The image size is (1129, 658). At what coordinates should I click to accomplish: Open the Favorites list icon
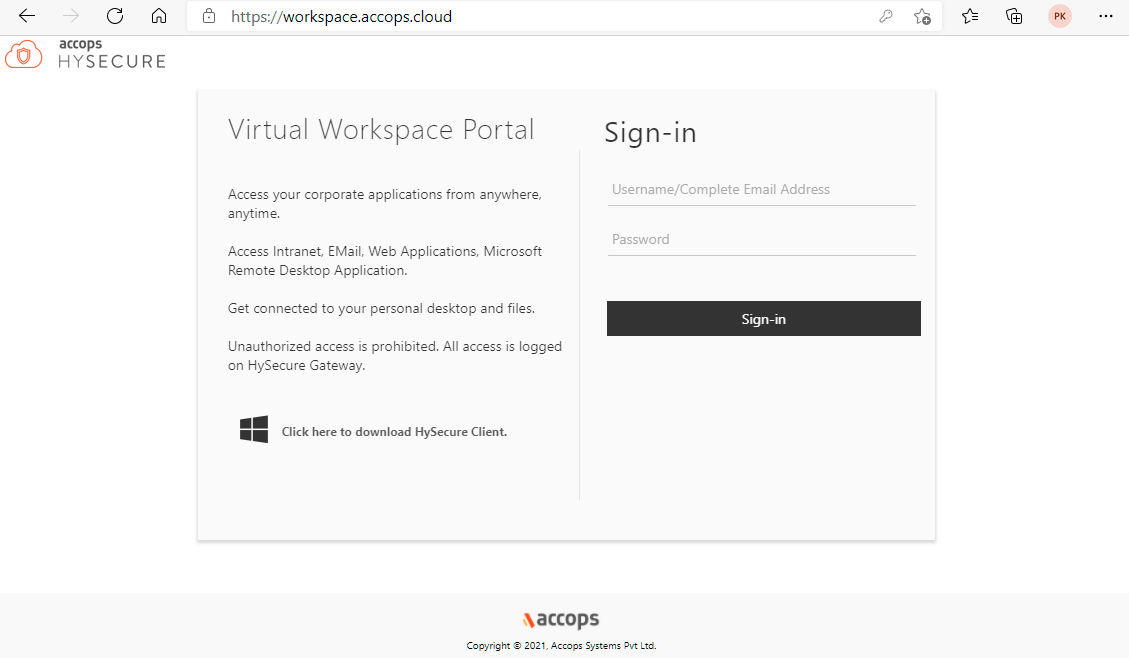point(970,16)
